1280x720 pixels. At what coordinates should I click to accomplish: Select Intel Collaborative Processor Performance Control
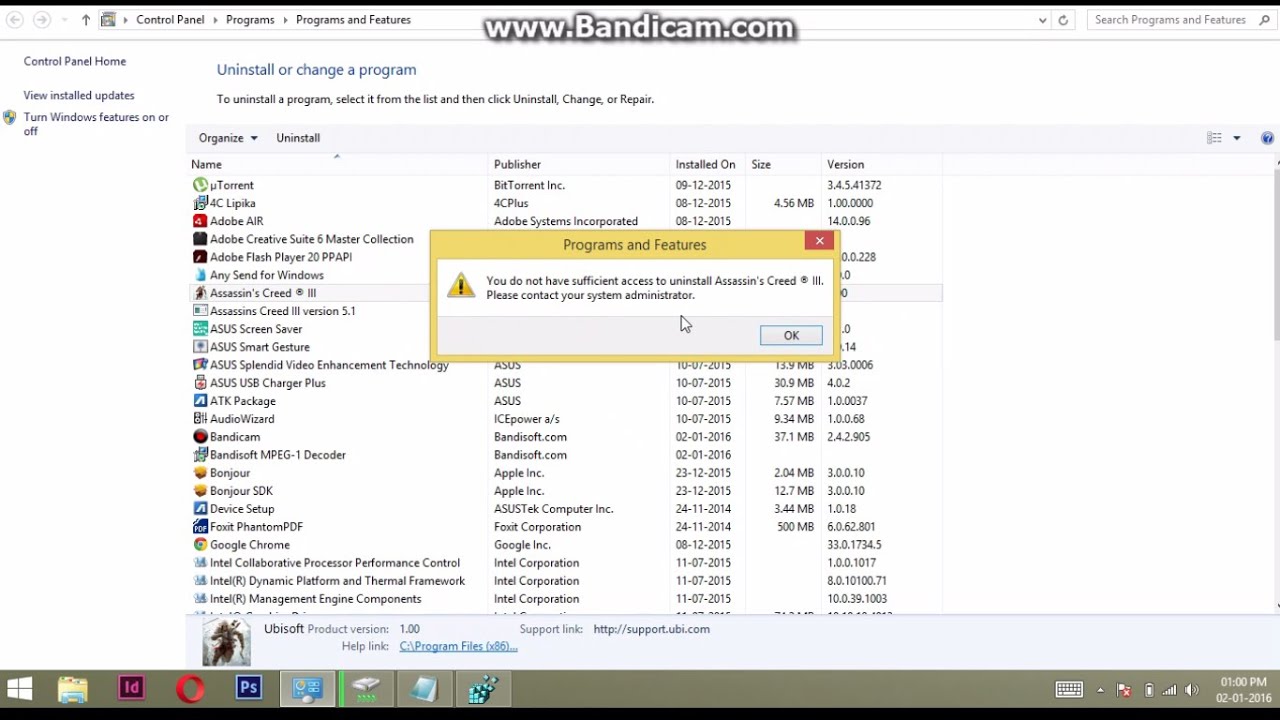[565, 563]
